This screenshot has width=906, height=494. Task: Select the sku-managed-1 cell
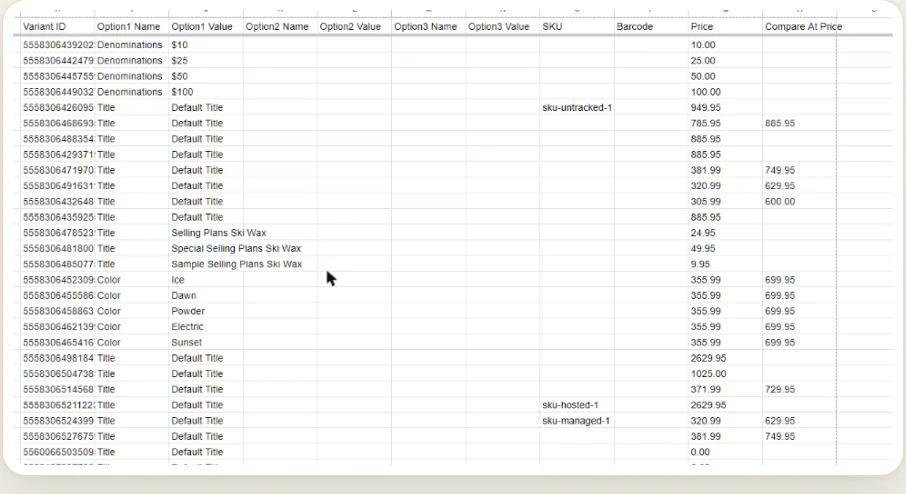[x=577, y=421]
